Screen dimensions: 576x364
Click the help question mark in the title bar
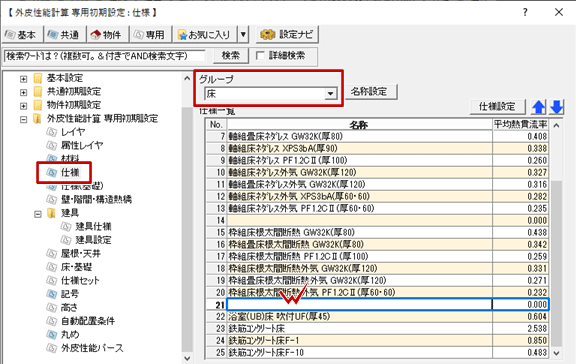pos(525,12)
